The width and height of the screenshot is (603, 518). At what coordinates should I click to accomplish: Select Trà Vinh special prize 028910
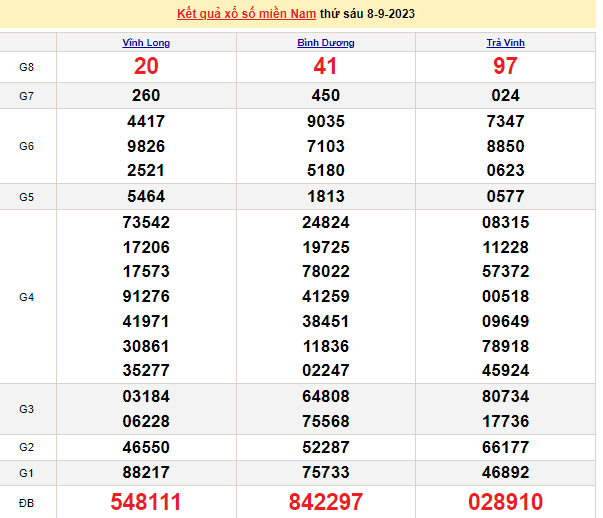[505, 501]
